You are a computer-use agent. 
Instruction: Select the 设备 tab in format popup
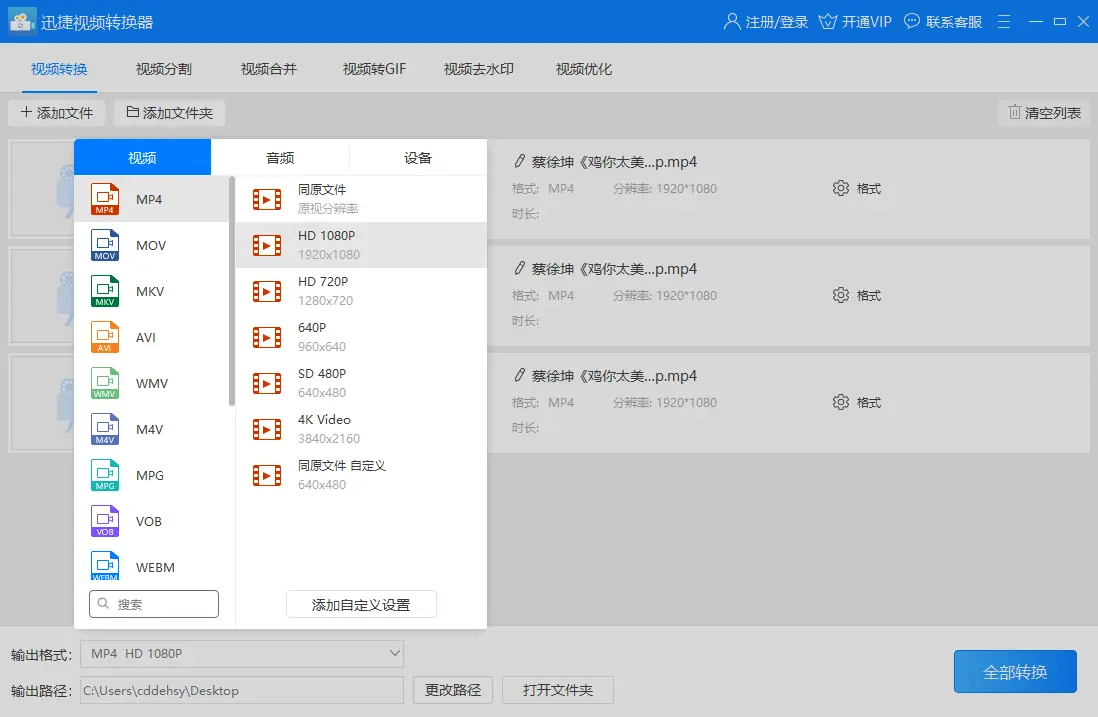[x=418, y=158]
